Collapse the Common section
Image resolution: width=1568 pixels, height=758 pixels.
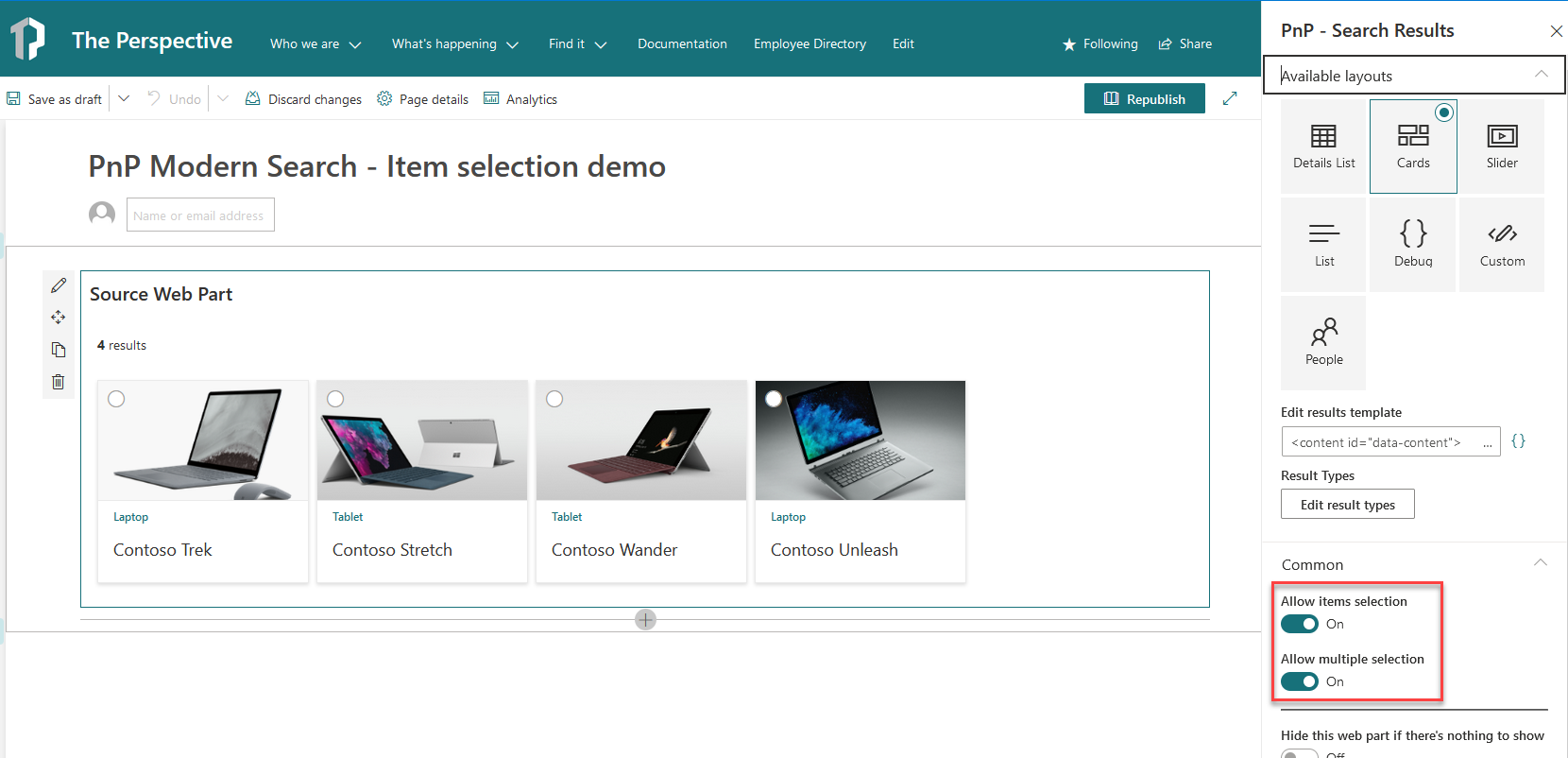tap(1541, 562)
